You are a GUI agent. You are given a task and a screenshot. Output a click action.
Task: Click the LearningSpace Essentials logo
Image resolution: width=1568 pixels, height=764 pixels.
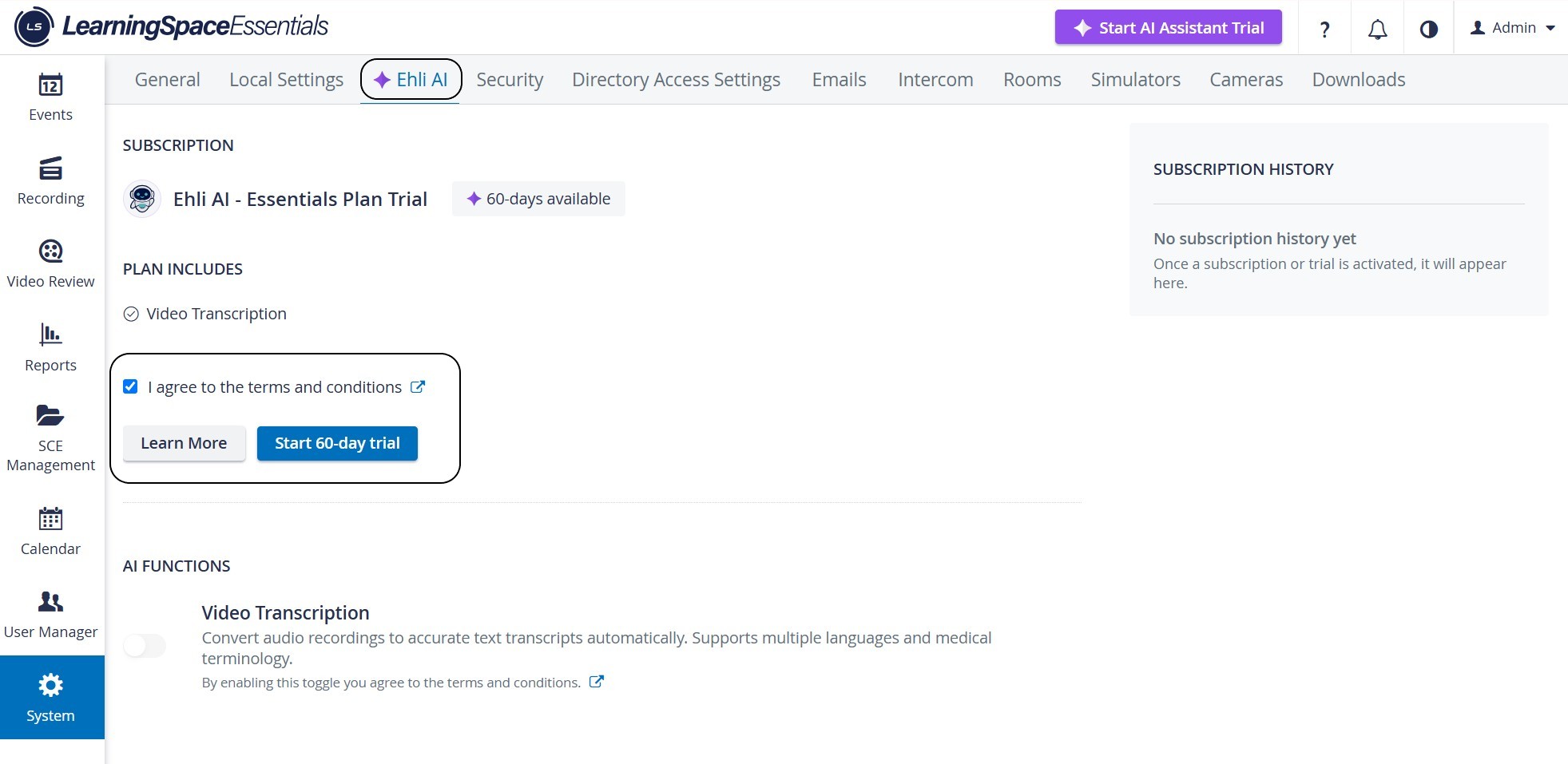click(171, 26)
